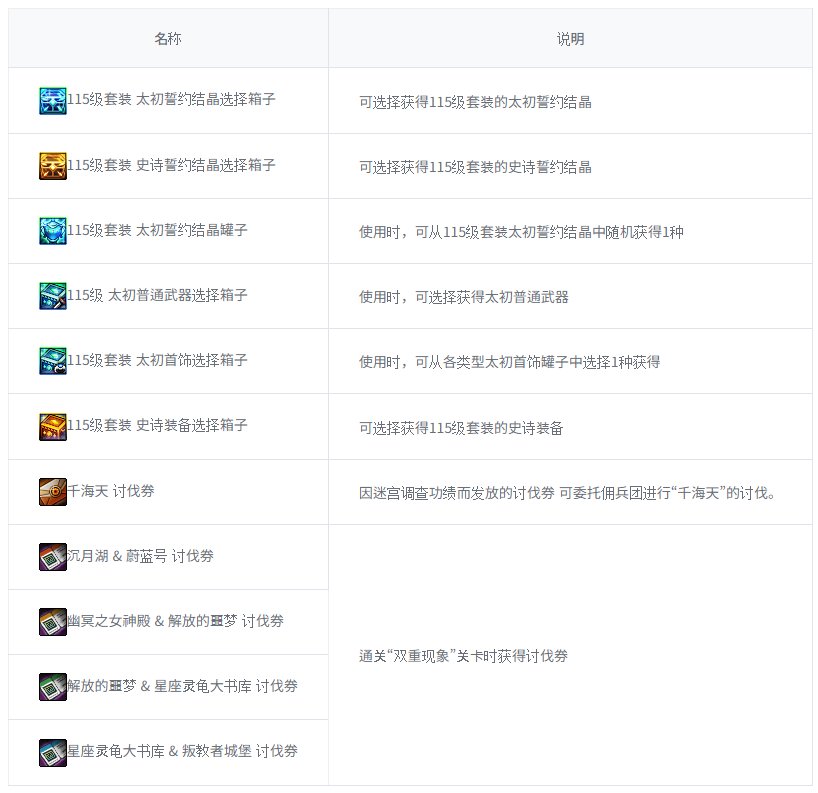Click the 名称 column header
The image size is (818, 793).
pyautogui.click(x=168, y=39)
